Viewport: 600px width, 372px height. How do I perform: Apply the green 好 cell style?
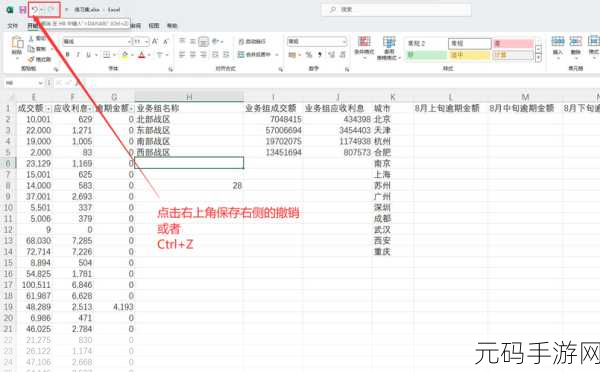coord(426,55)
